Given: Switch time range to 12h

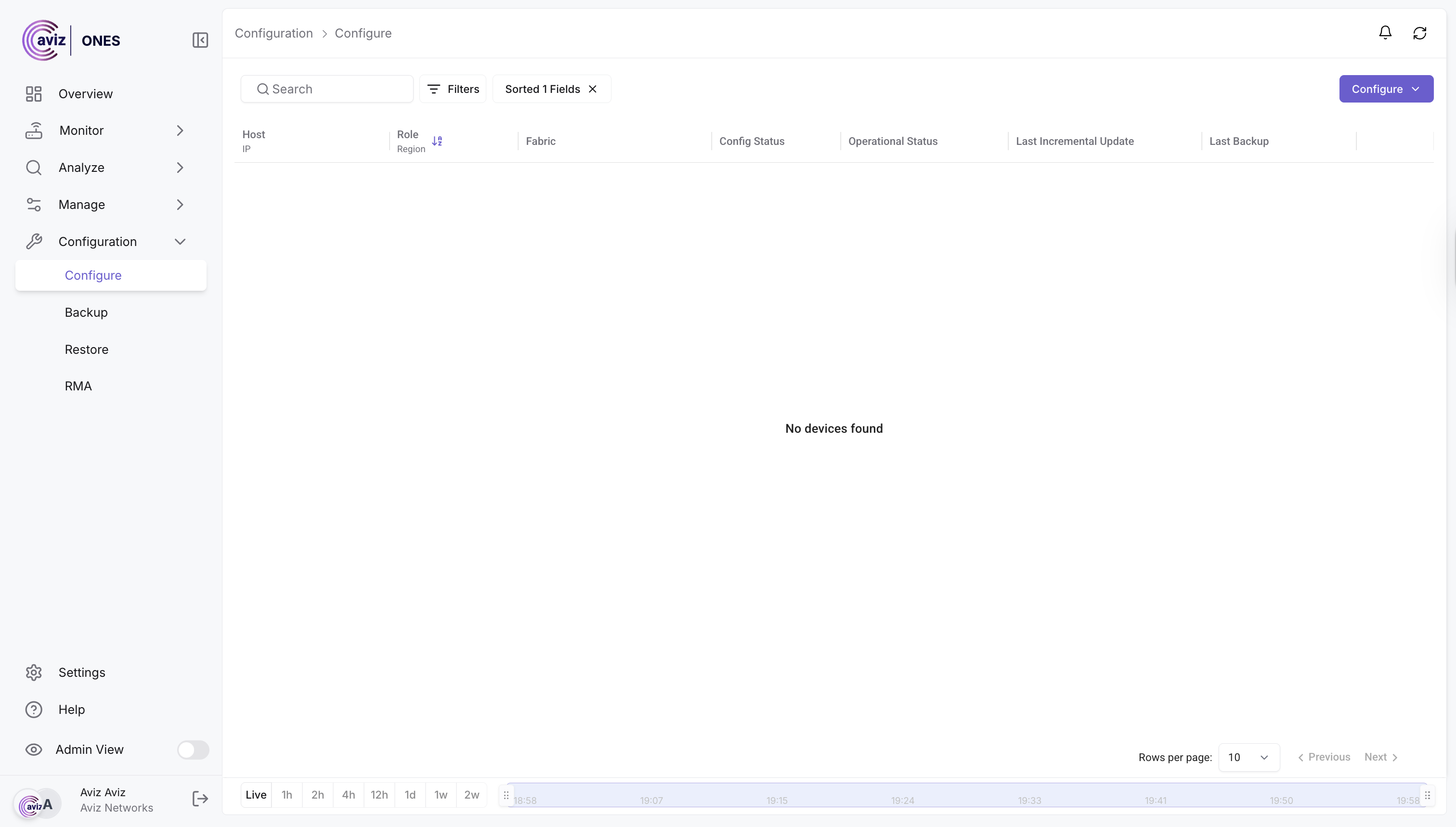Looking at the screenshot, I should coord(379,795).
